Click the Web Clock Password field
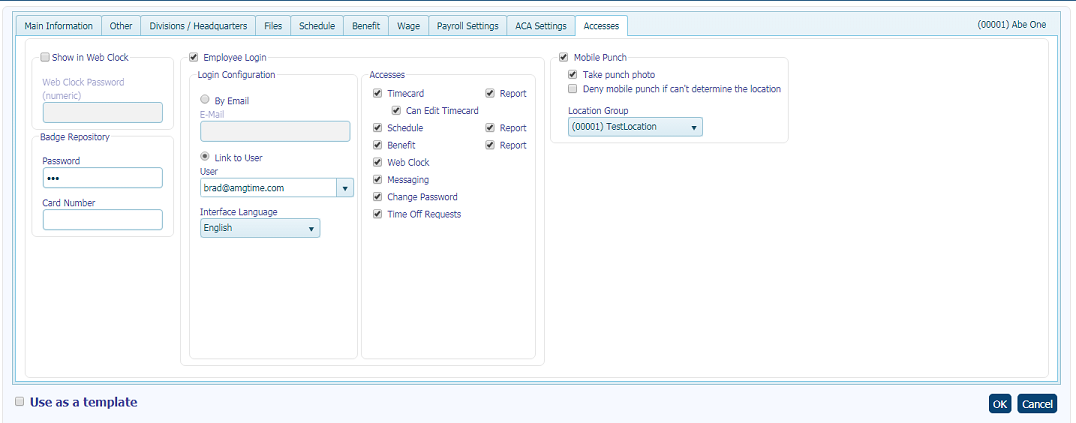 (x=103, y=113)
